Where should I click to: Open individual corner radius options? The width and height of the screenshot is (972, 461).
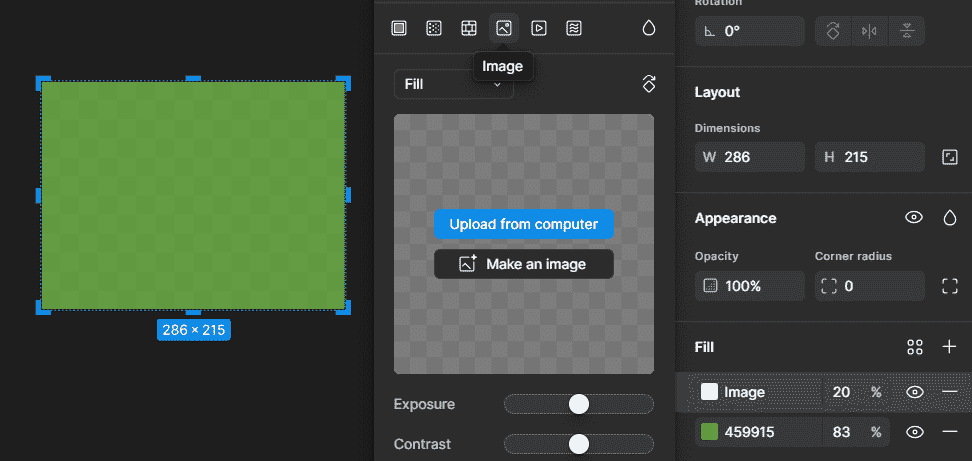[x=950, y=286]
